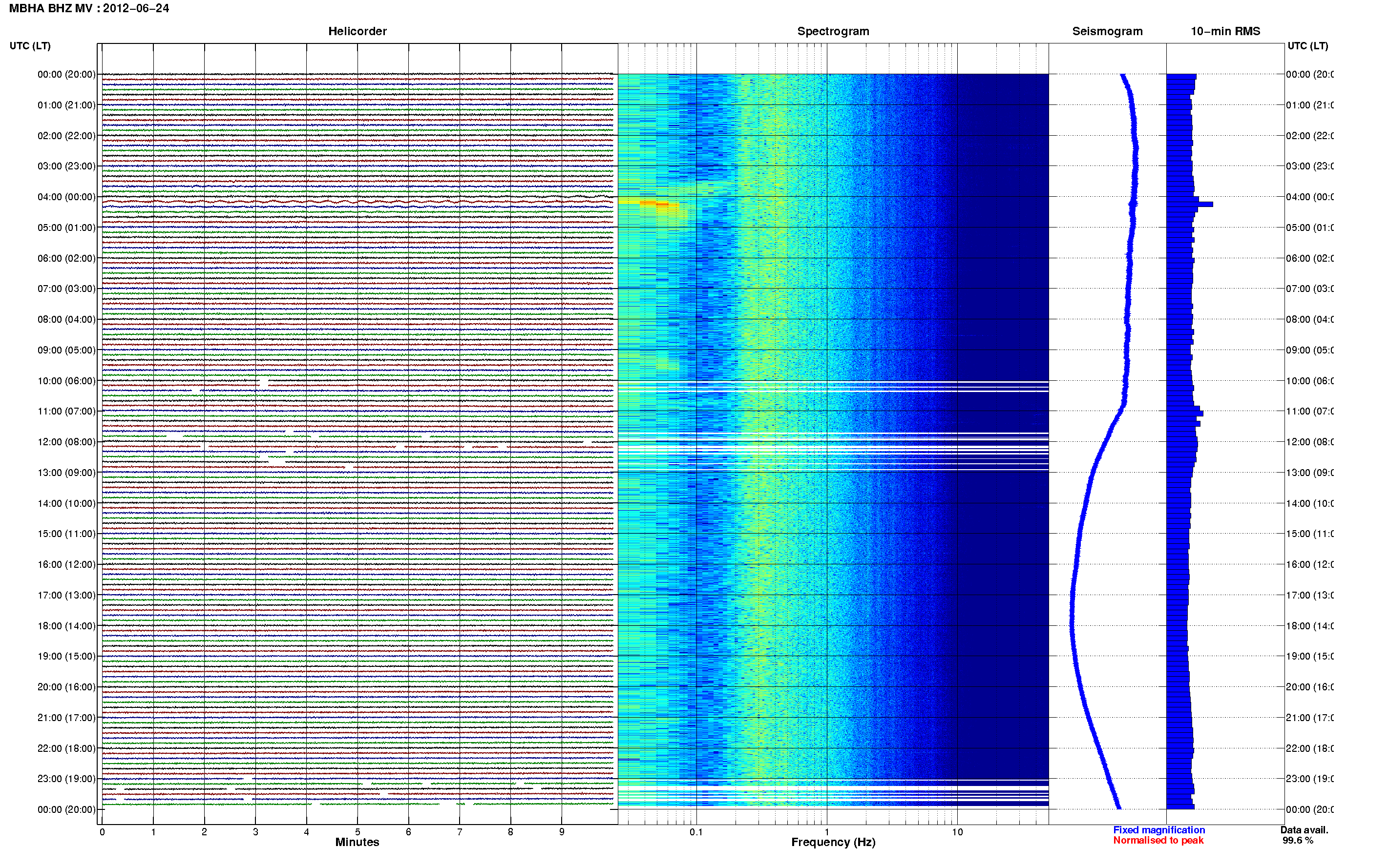Click the longest RMS bar just after 04:00
This screenshot has height=868, width=1389.
click(x=1190, y=205)
